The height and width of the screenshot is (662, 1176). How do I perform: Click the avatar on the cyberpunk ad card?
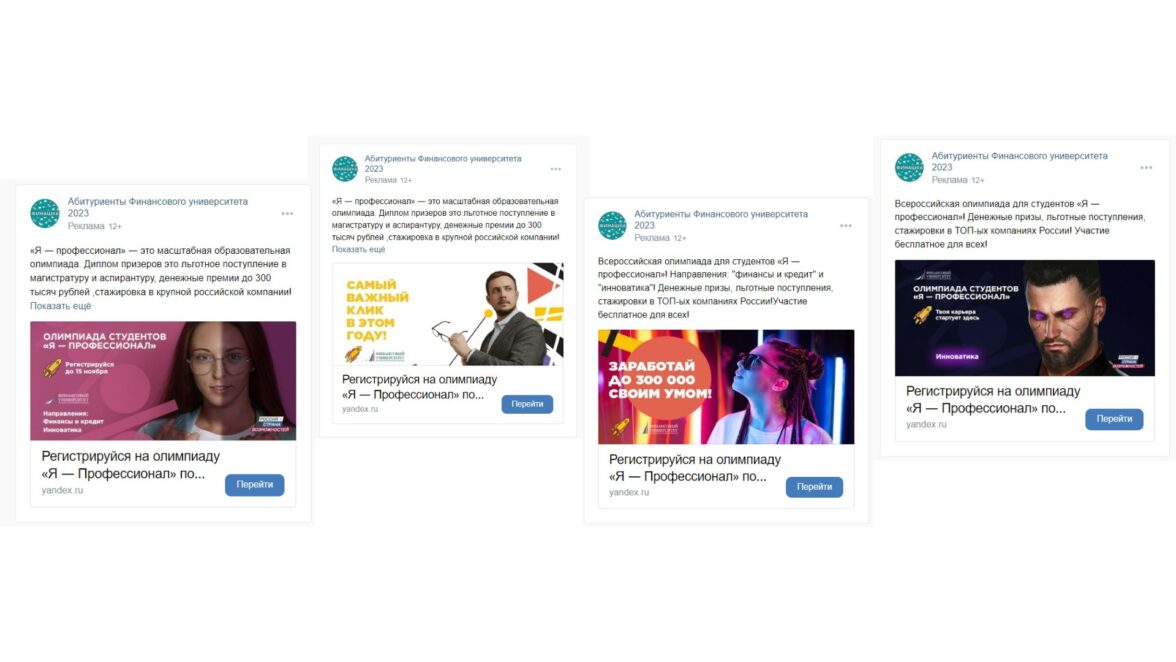(909, 167)
